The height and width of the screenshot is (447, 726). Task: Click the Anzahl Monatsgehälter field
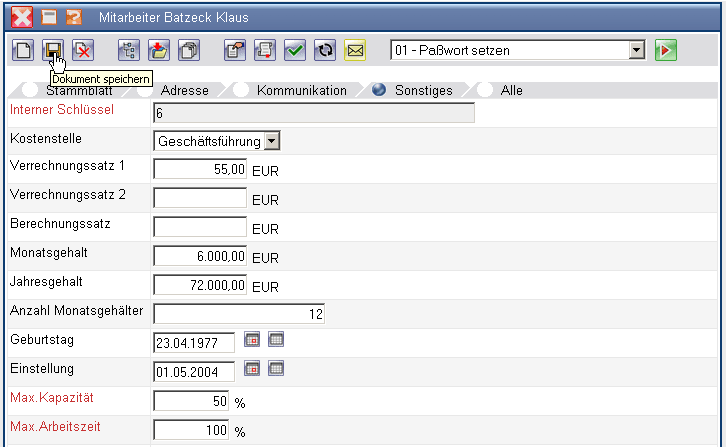coord(239,314)
